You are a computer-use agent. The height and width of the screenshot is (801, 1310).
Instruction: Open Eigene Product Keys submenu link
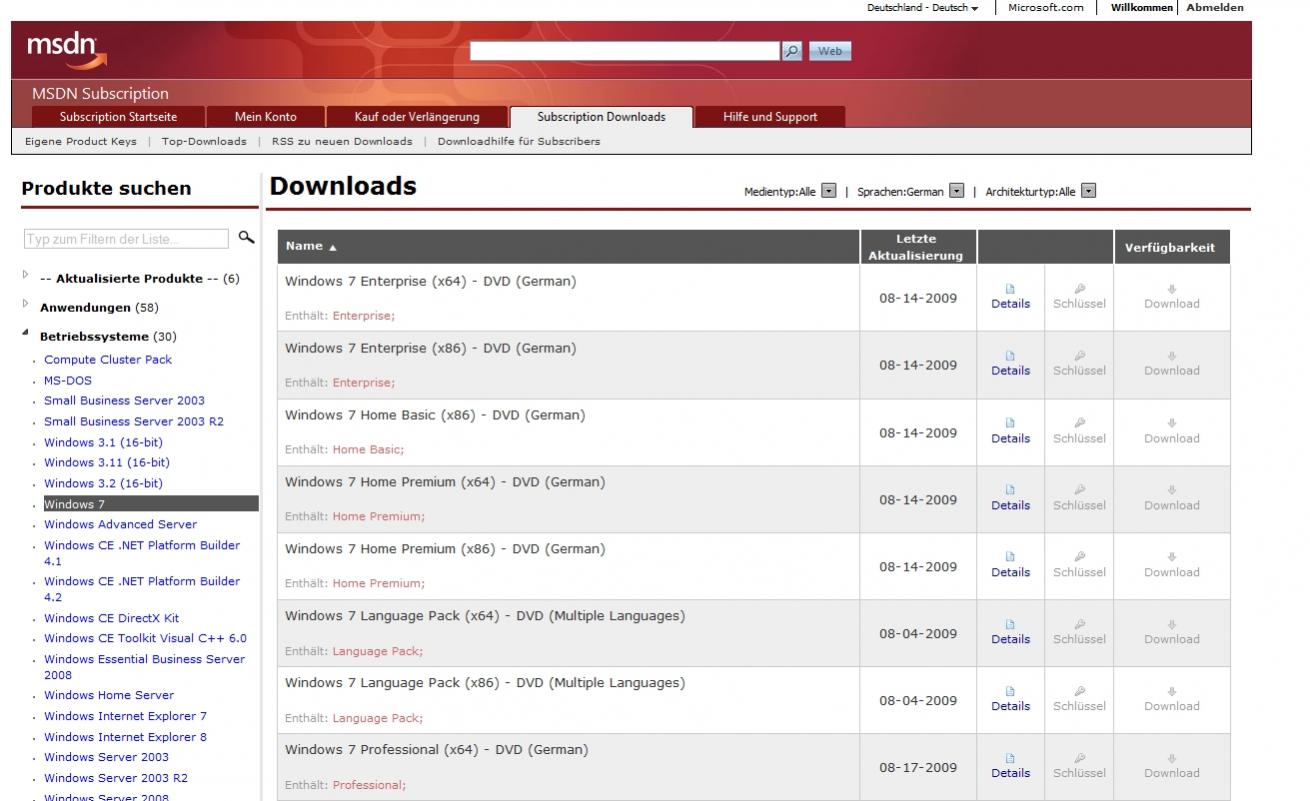pyautogui.click(x=81, y=141)
